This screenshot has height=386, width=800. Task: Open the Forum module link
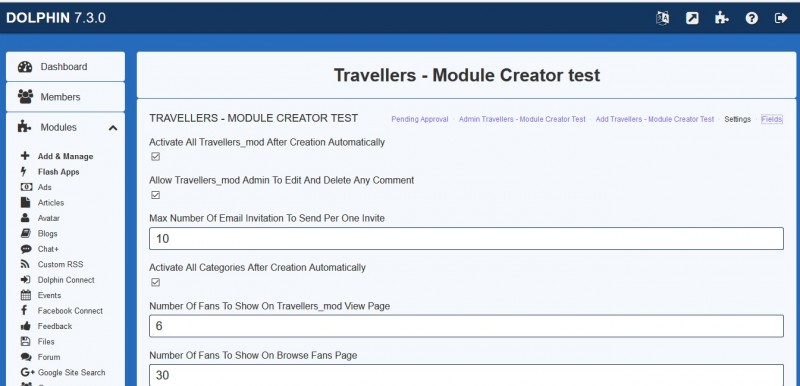point(48,357)
